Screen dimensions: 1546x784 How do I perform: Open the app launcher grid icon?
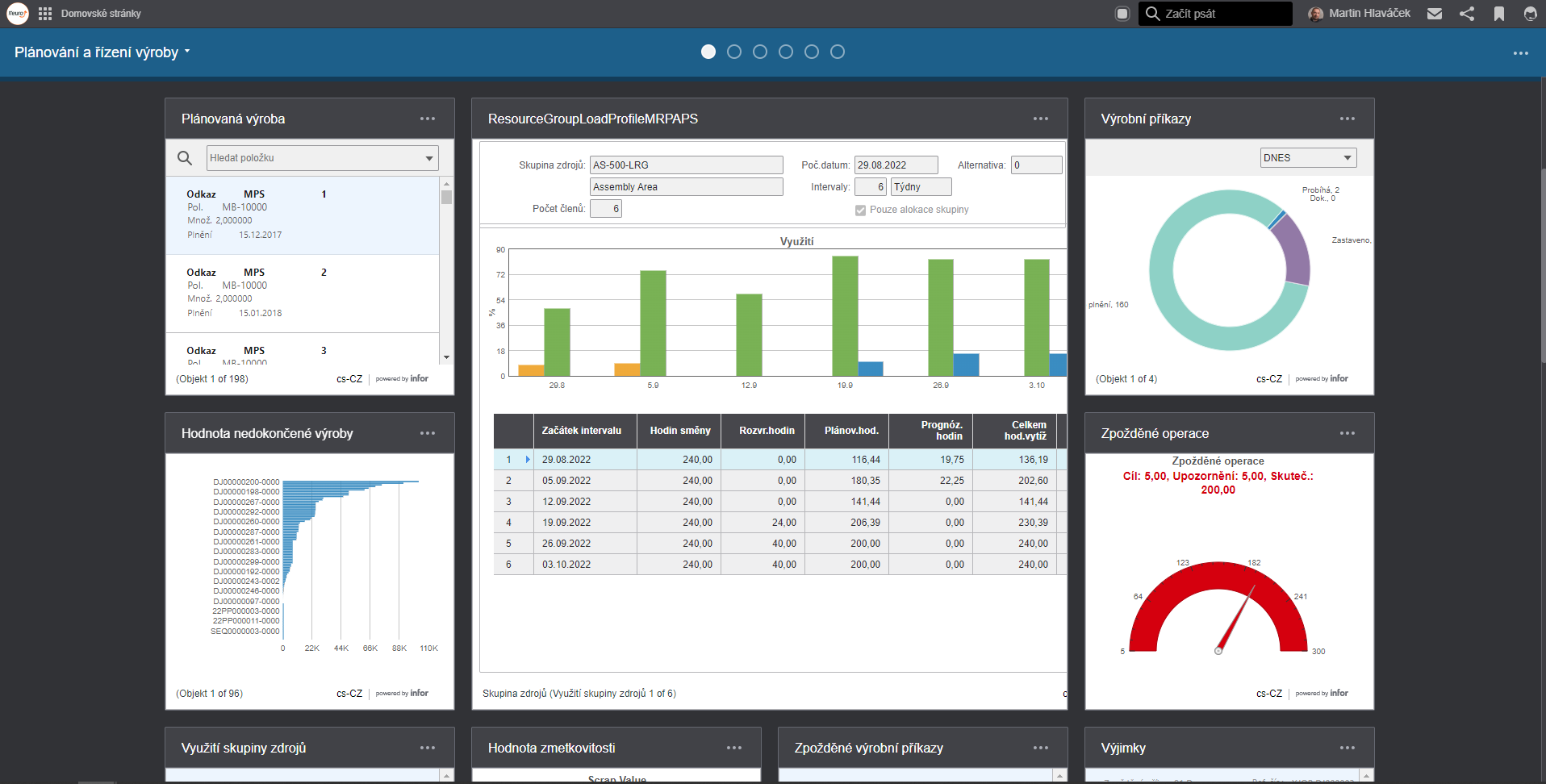pos(45,14)
